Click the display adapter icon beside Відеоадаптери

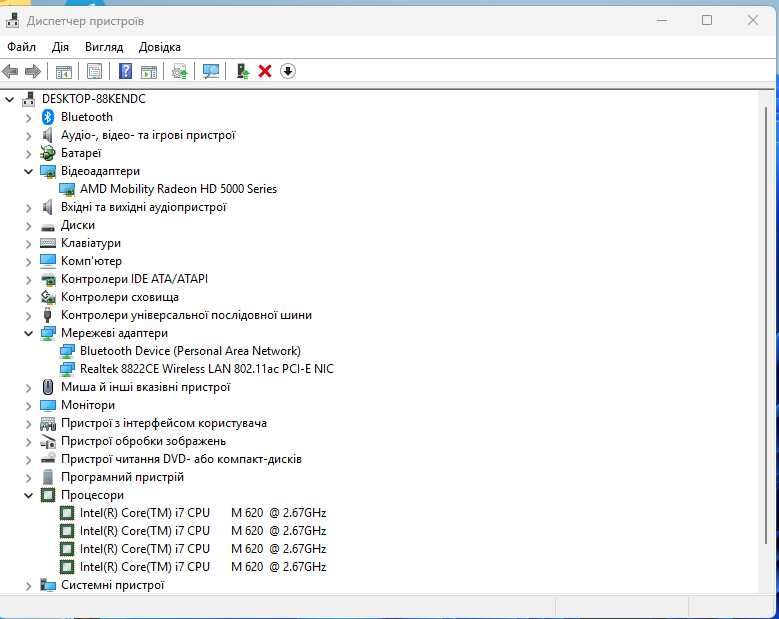pos(48,171)
